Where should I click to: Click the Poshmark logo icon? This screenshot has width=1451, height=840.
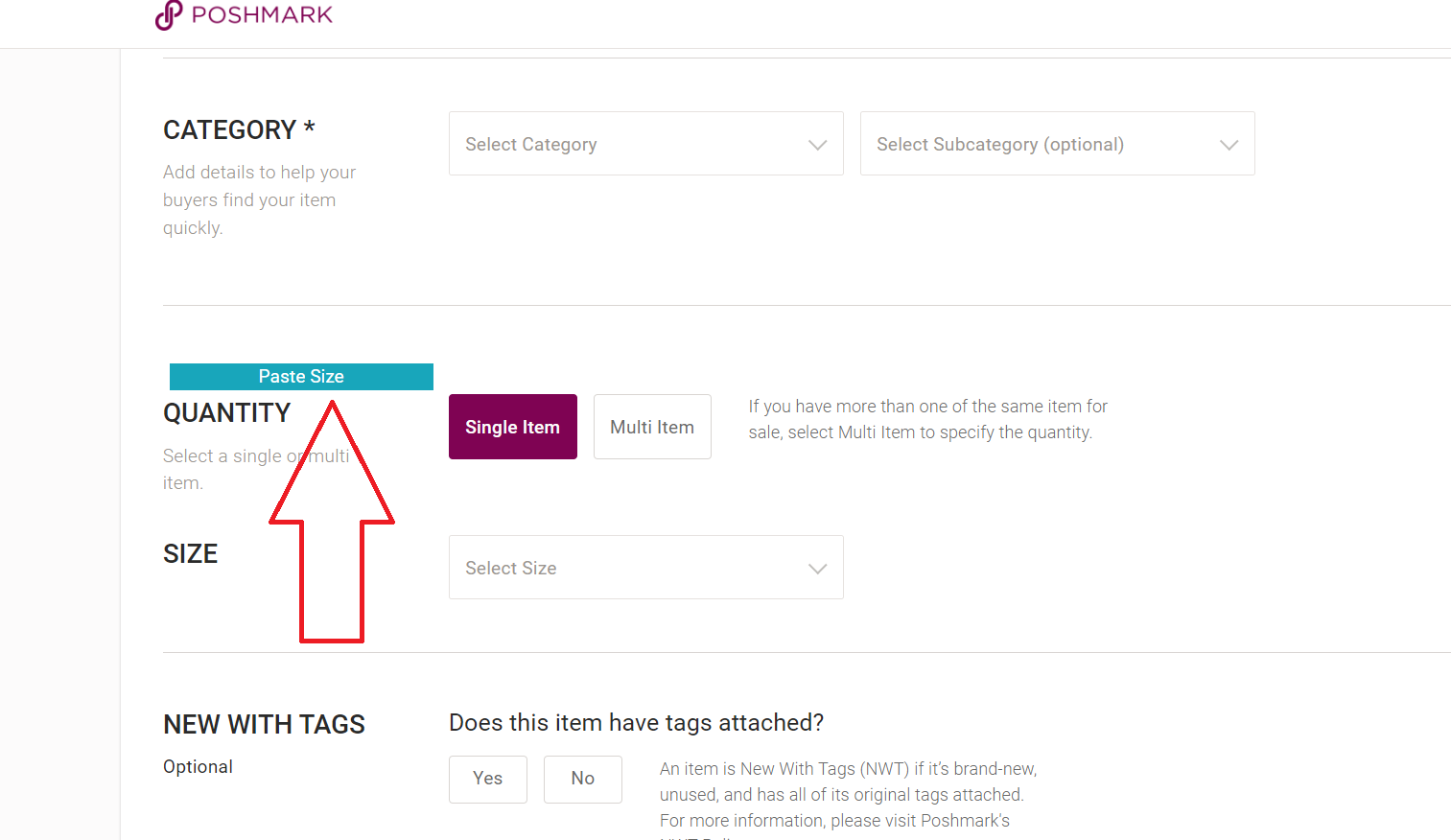point(169,14)
